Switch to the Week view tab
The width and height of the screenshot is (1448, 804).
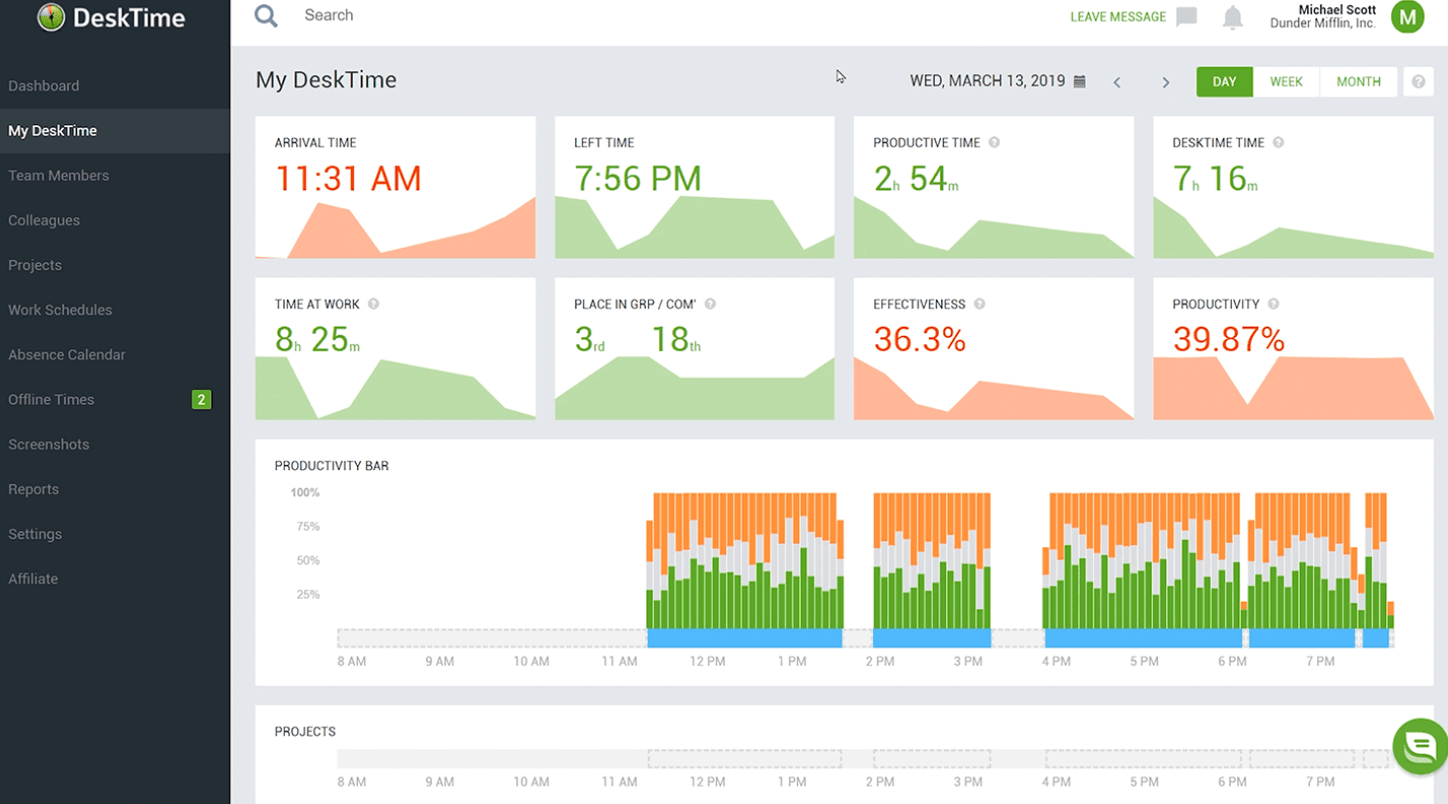pyautogui.click(x=1286, y=81)
